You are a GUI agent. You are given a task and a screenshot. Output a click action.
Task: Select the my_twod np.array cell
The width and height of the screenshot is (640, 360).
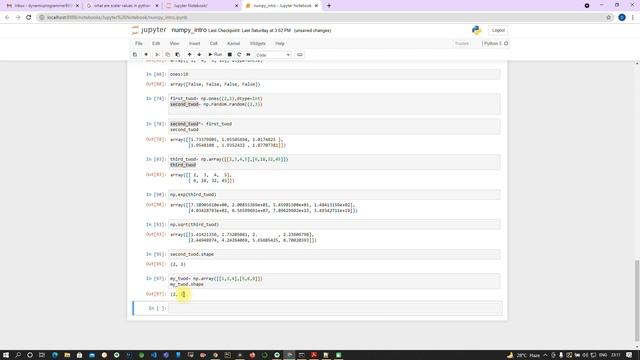334,281
